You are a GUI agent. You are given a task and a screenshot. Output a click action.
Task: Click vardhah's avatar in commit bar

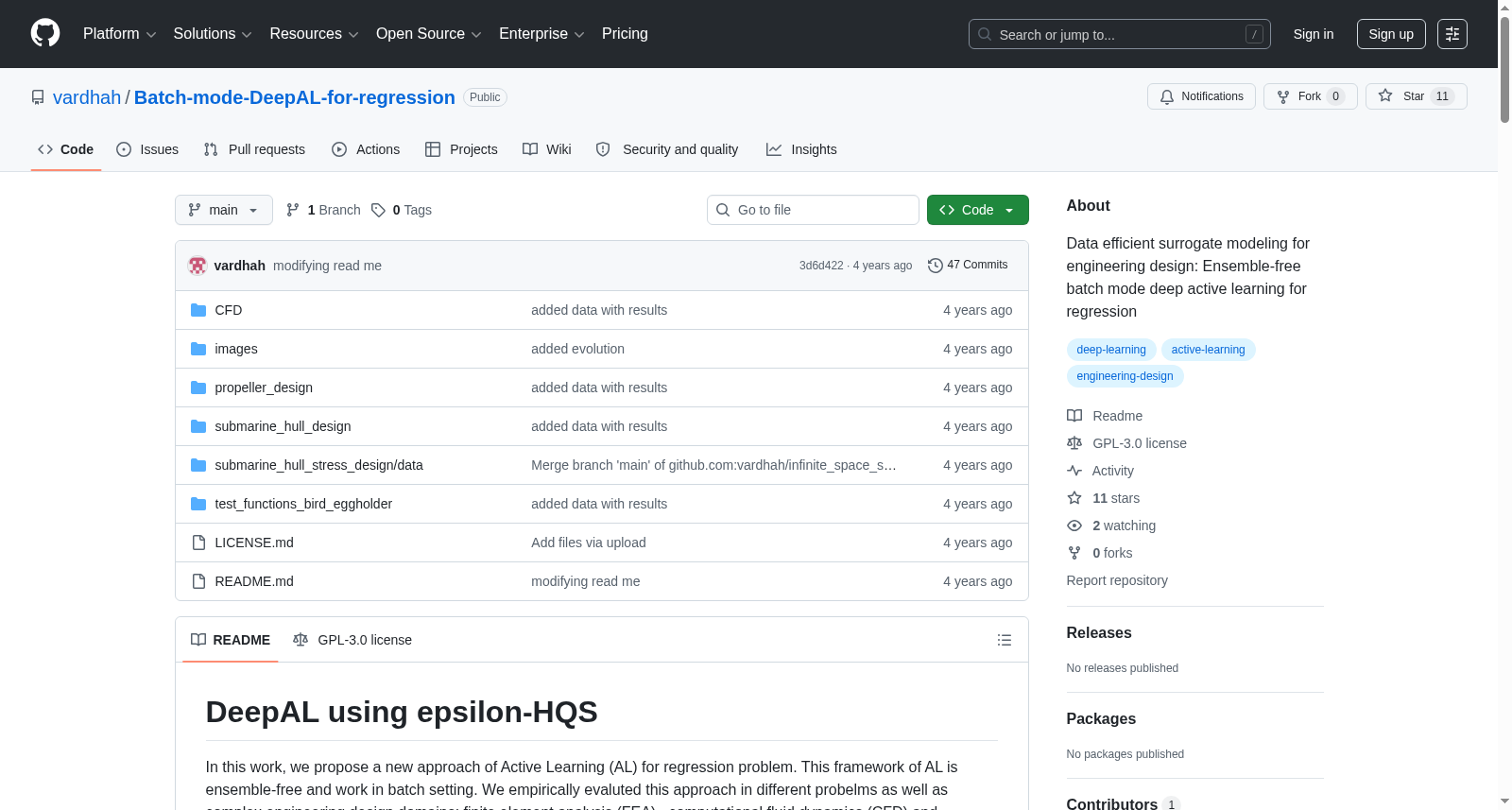[198, 266]
